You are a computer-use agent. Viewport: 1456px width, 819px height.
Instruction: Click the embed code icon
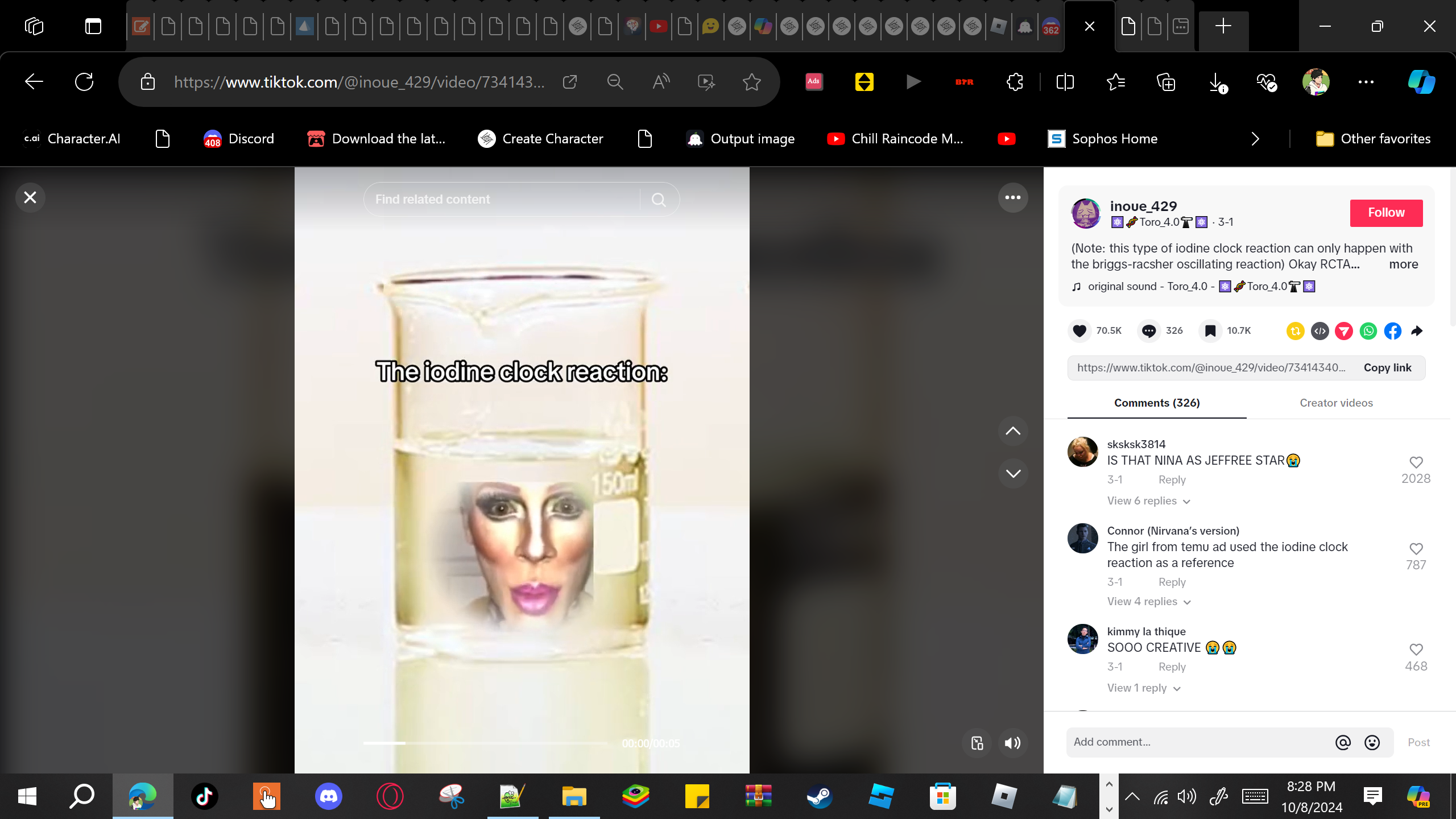point(1319,330)
